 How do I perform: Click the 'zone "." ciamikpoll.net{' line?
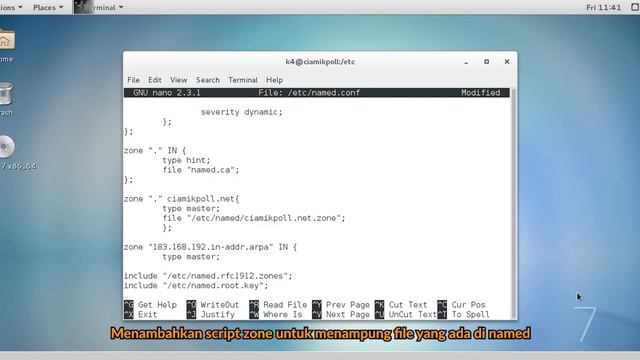click(x=181, y=199)
